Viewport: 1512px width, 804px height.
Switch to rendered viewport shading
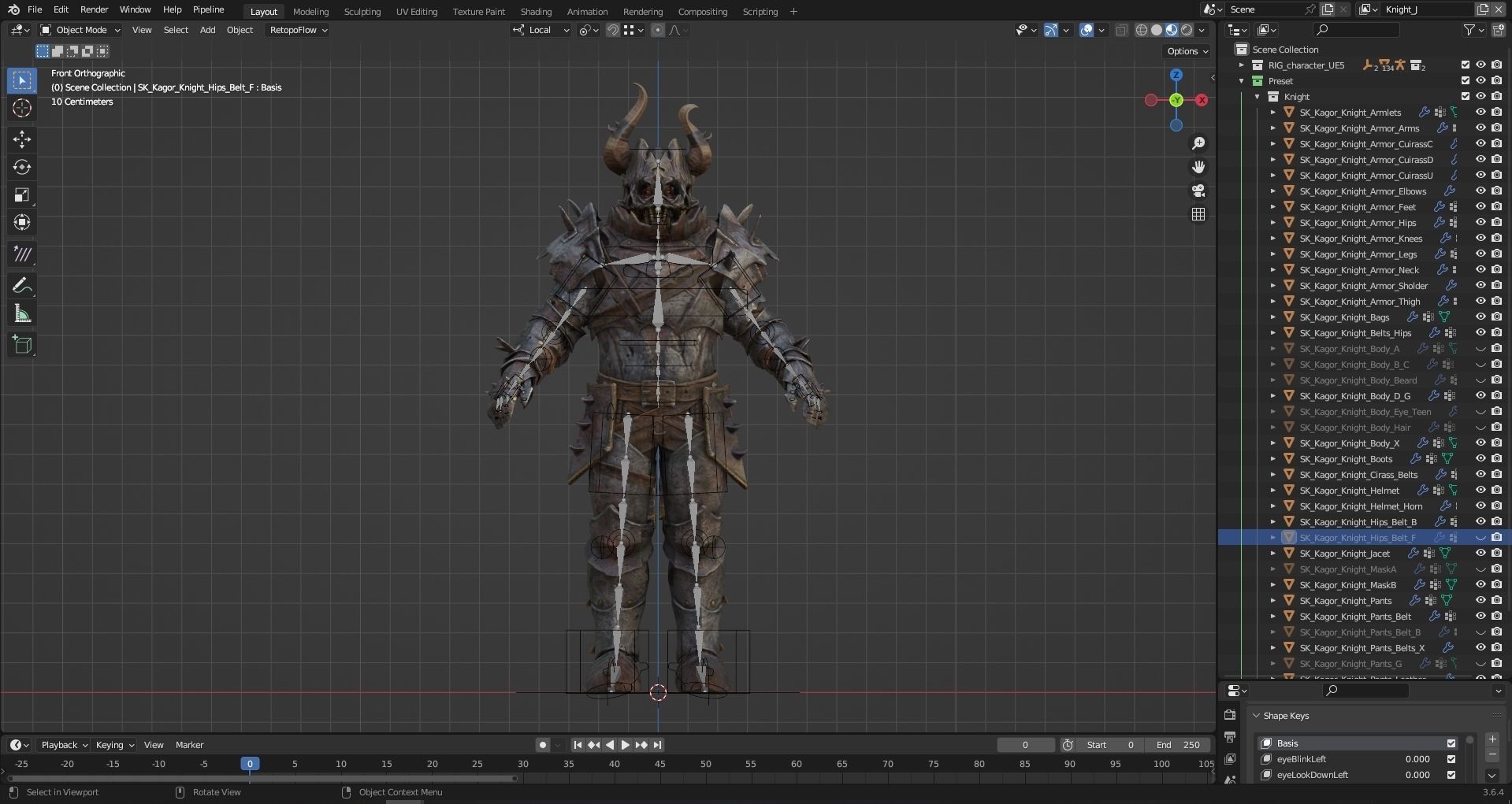click(1187, 30)
